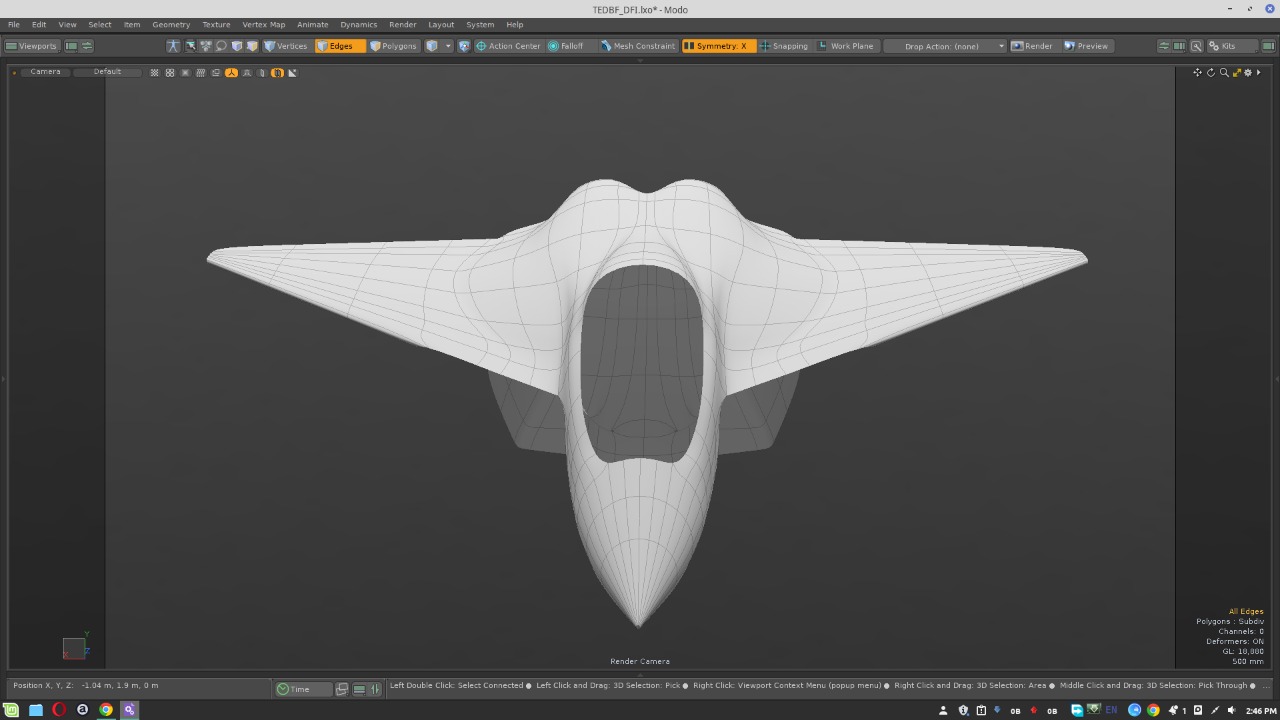Open the Preview render
This screenshot has width=1280, height=720.
pos(1086,46)
